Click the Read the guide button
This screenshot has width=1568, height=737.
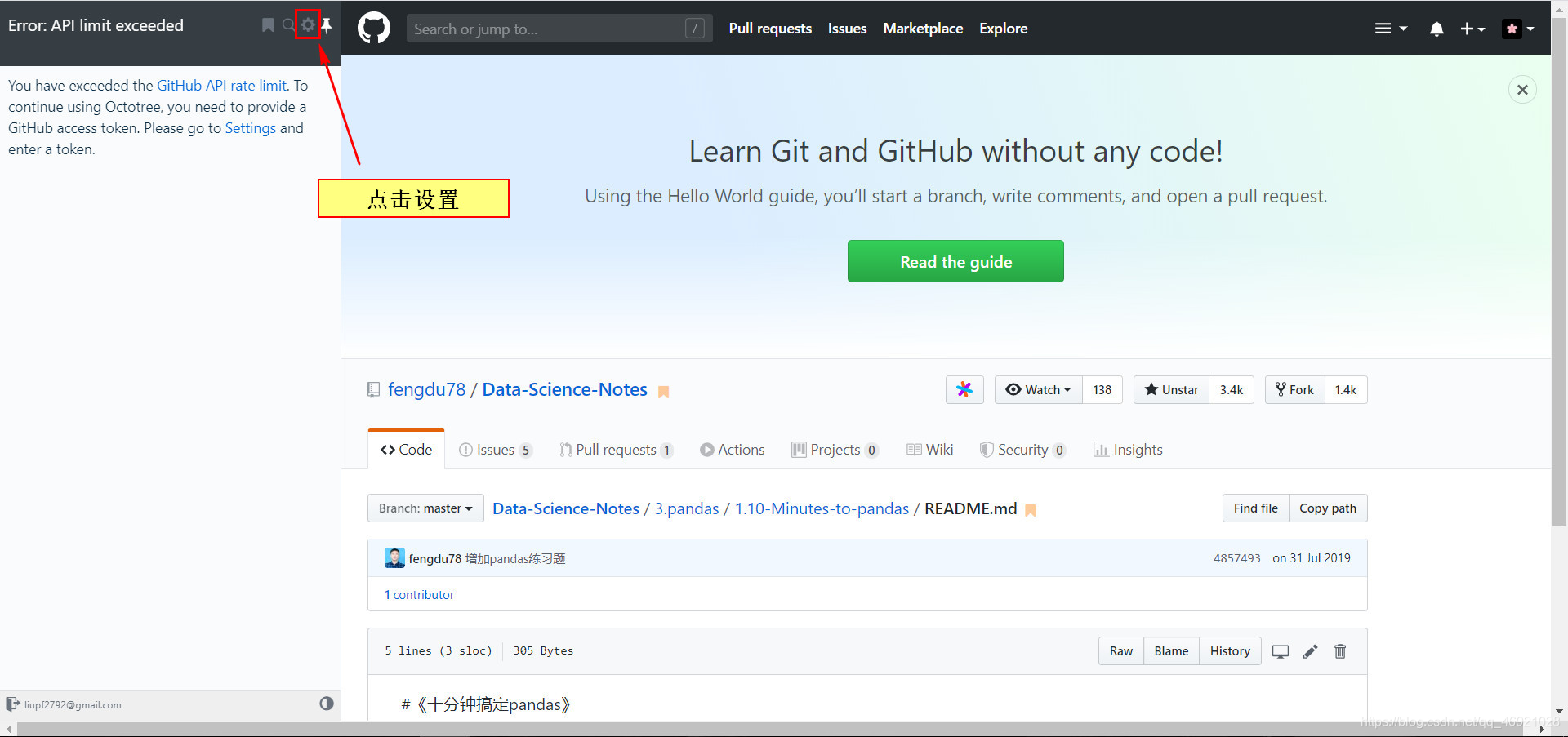(x=955, y=261)
